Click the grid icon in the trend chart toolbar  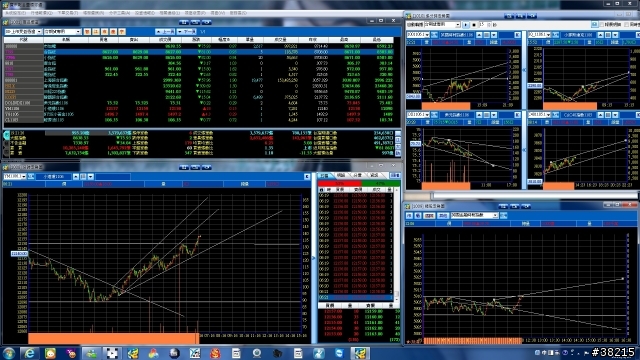coord(83,176)
